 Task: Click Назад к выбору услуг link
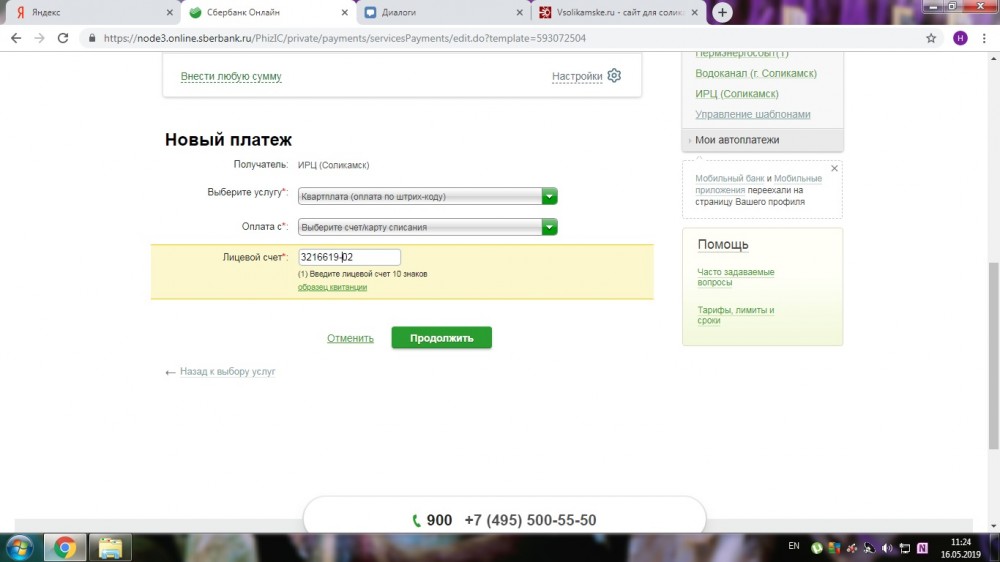click(226, 372)
